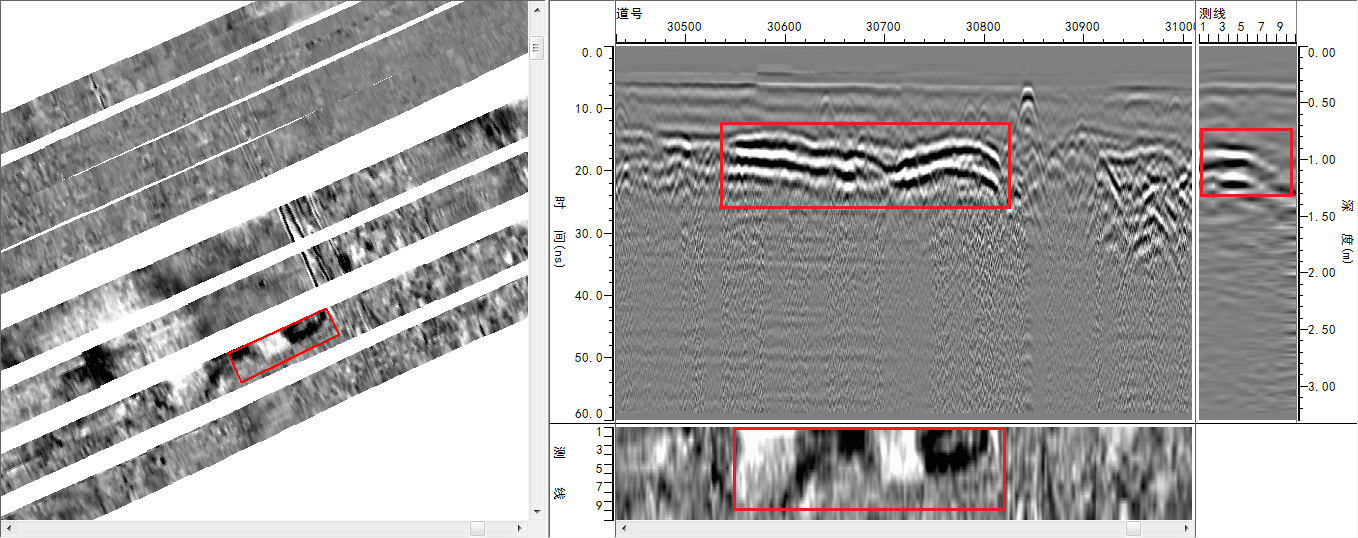Select the red box in the bottom slice view
1358x538 pixels.
[869, 469]
